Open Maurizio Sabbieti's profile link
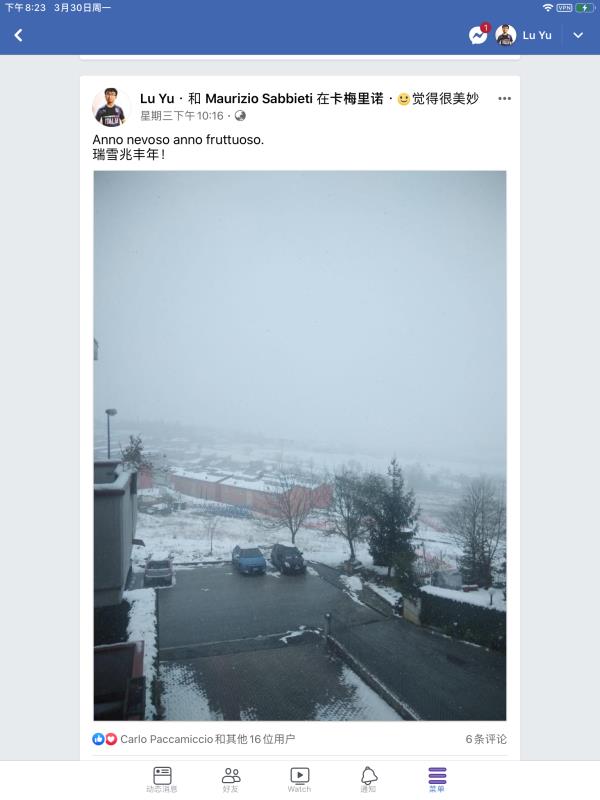 coord(259,98)
